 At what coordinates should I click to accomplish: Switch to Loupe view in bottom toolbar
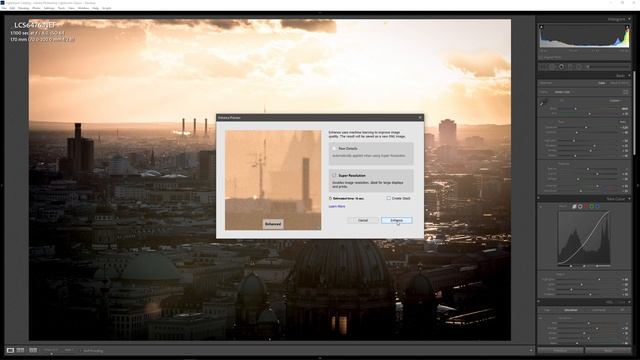10,350
